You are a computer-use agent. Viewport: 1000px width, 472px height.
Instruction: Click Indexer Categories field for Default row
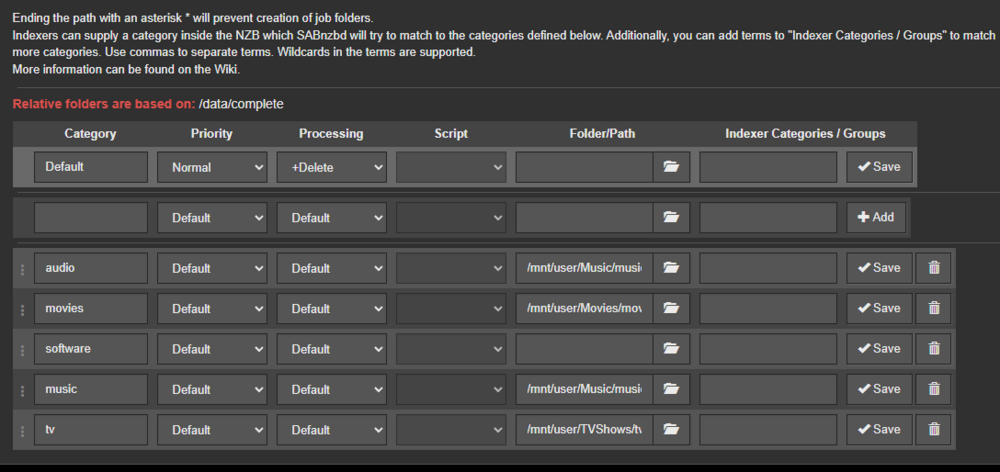[768, 167]
